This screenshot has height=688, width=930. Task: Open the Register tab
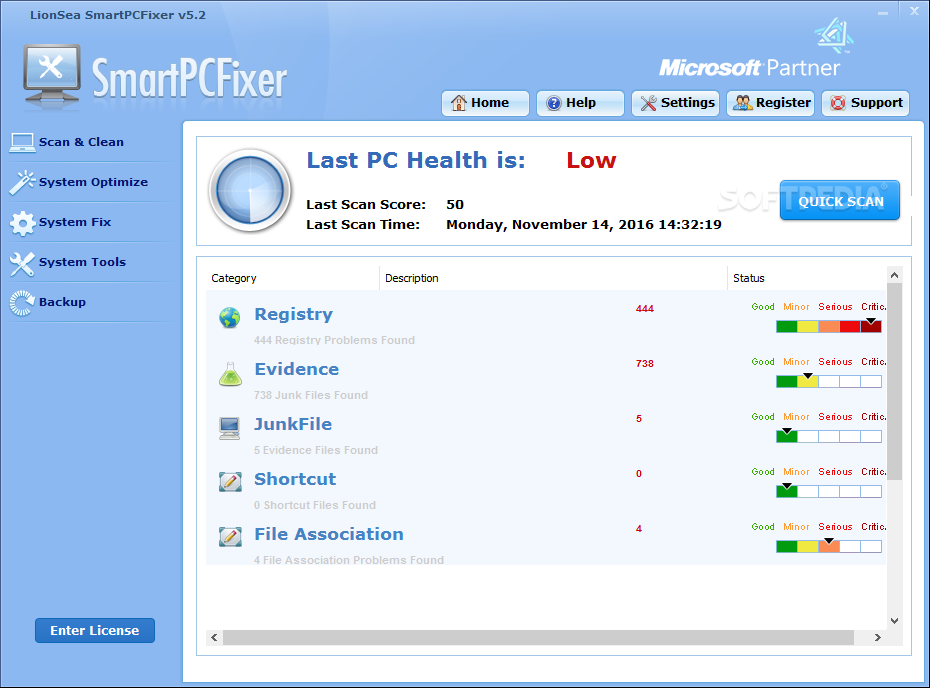(770, 103)
